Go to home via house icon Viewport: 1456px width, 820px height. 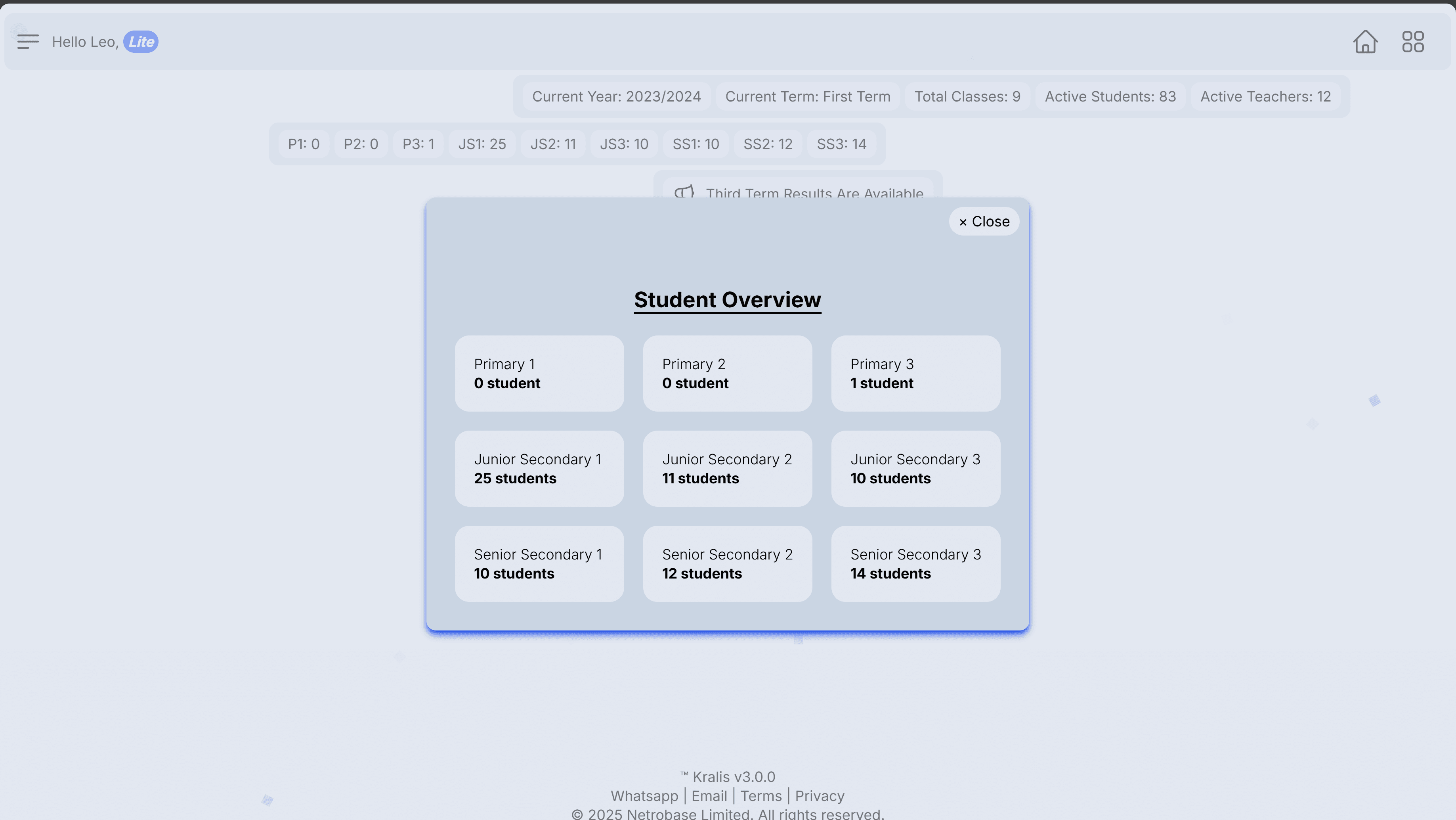pyautogui.click(x=1365, y=41)
